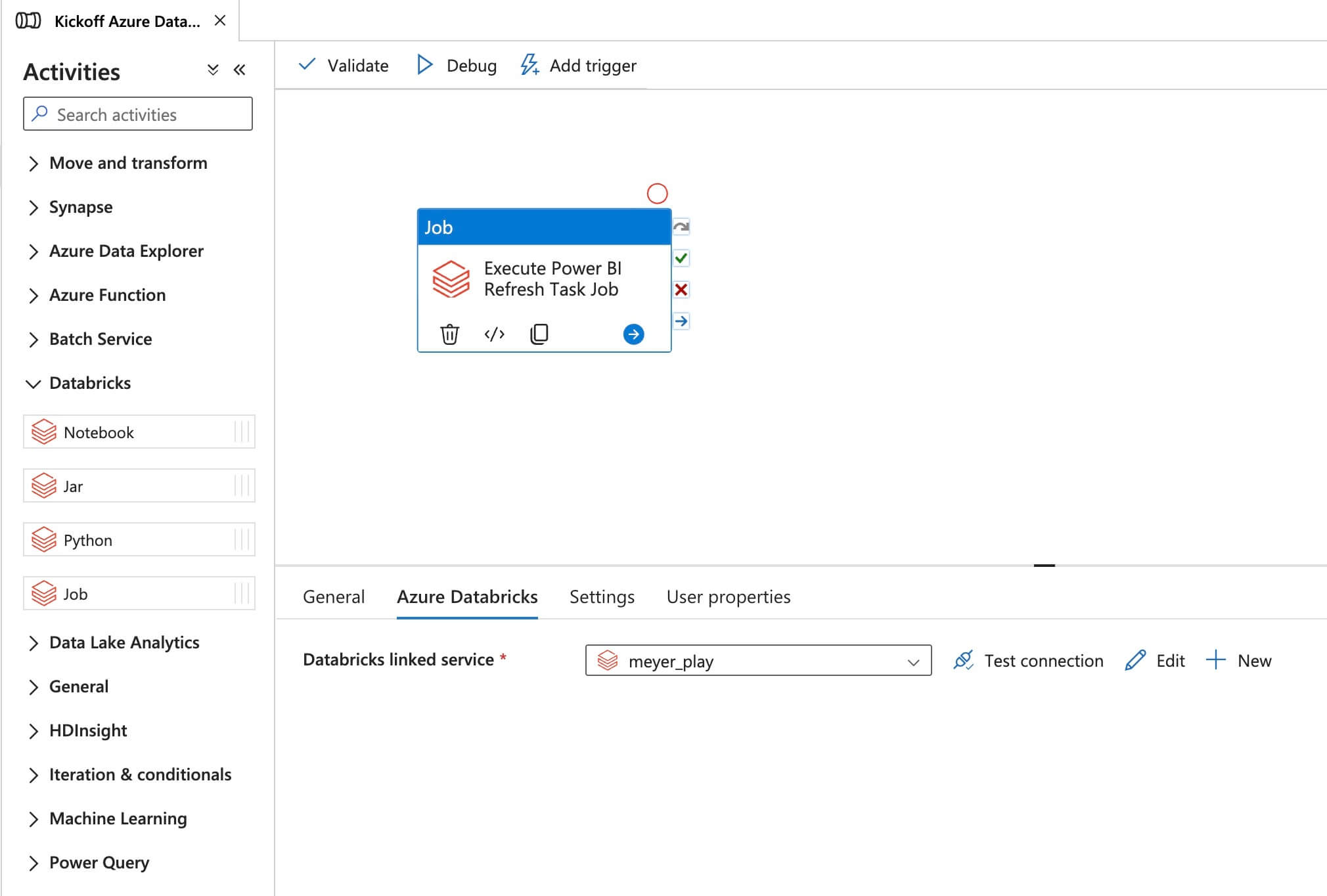The width and height of the screenshot is (1327, 896).
Task: Click the green success checkmark connector
Action: pos(681,258)
